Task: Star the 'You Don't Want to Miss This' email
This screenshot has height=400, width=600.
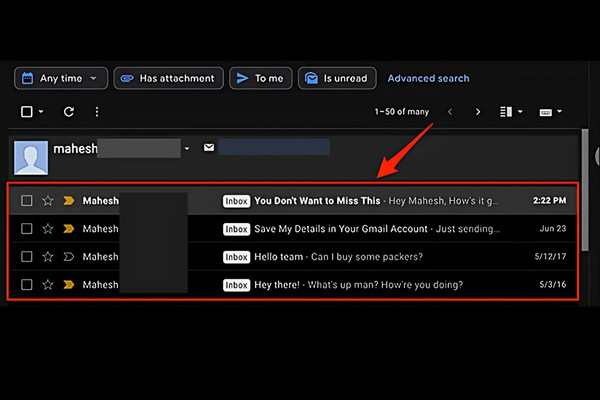Action: coord(48,201)
